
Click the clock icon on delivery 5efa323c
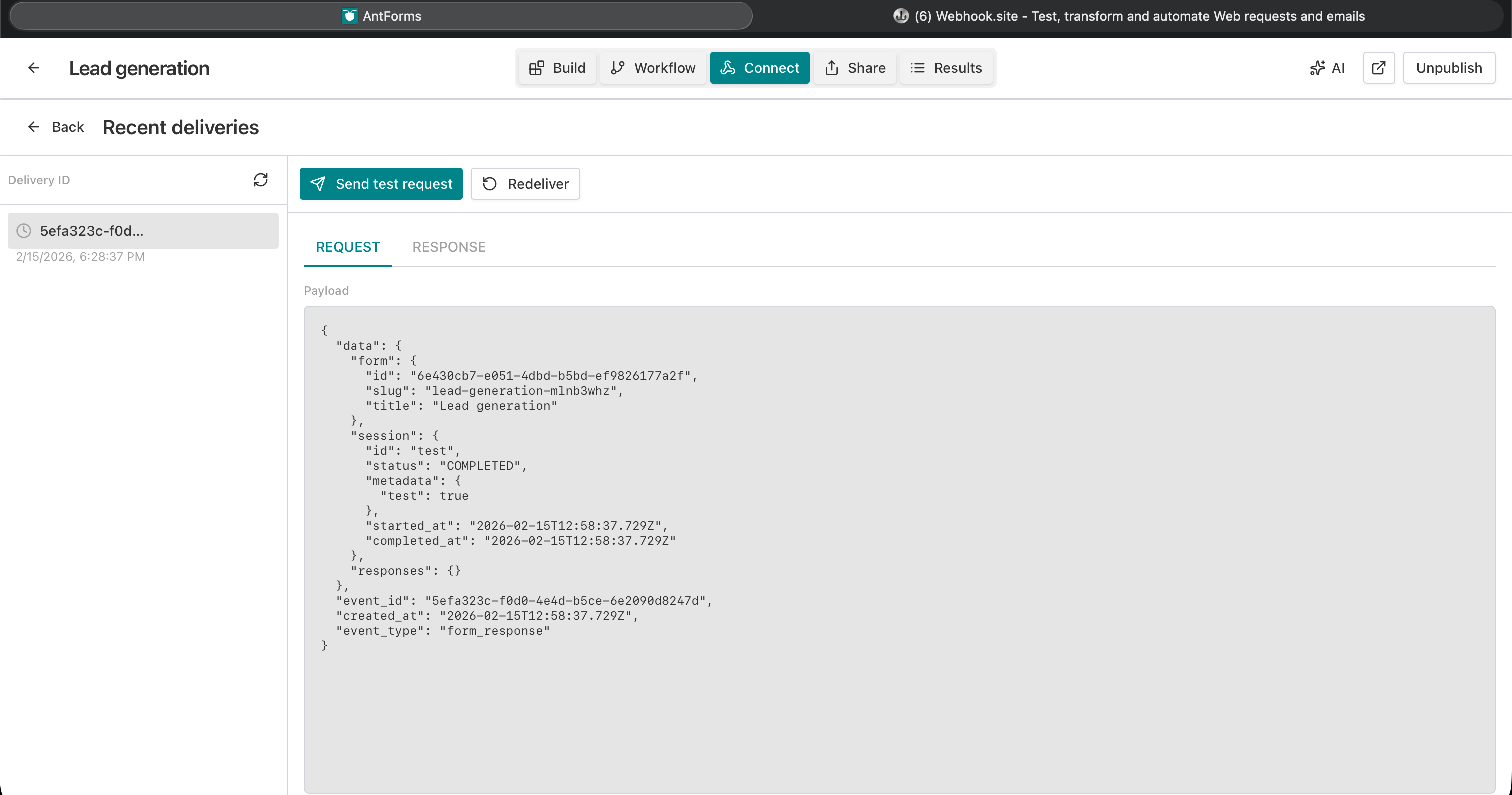click(23, 230)
